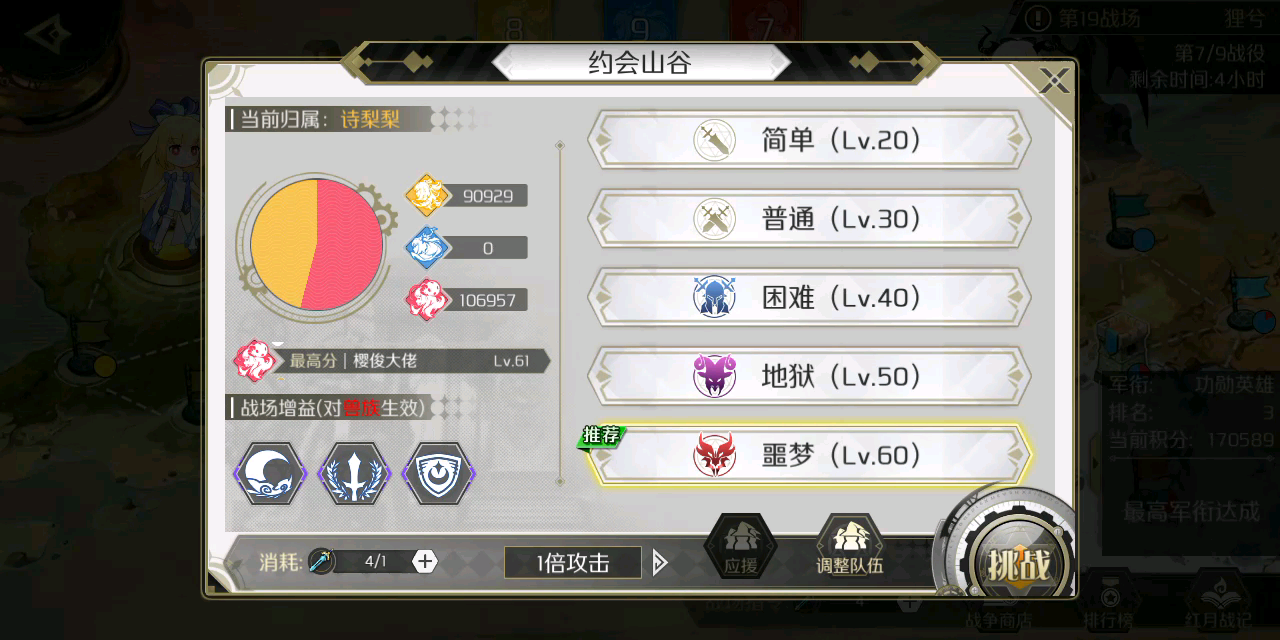This screenshot has width=1280, height=640.
Task: Click the red faction score icon
Action: [425, 299]
